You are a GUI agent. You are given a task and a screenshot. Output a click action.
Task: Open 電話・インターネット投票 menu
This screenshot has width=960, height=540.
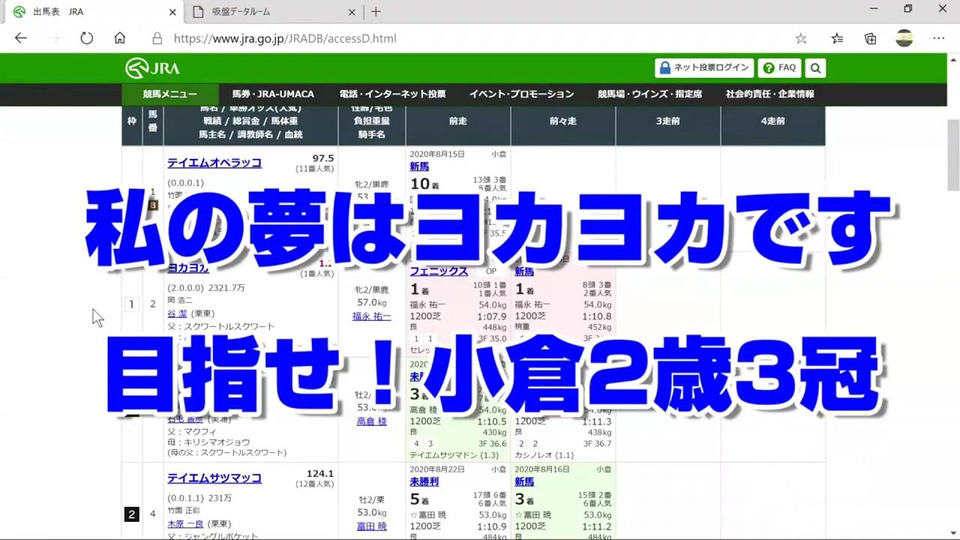click(x=392, y=94)
